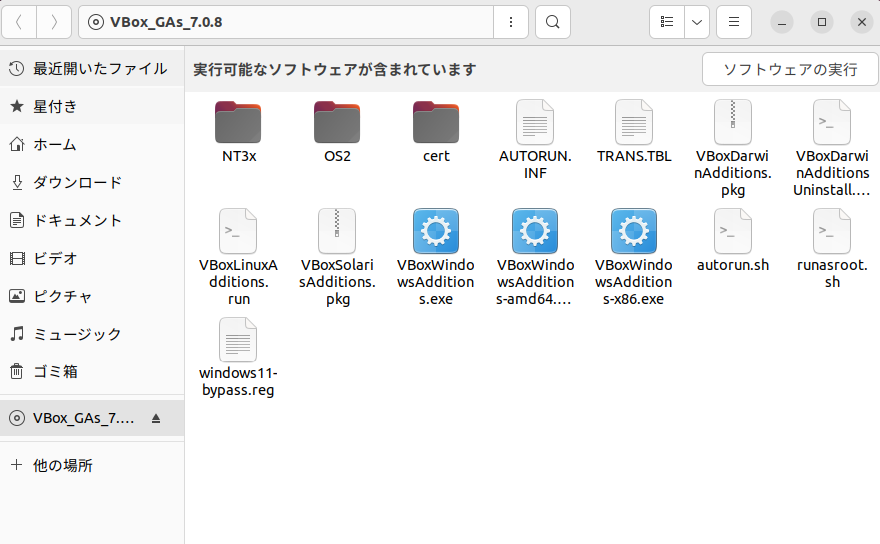Select 星付き in the sidebar
Screen dimensions: 880x544
pos(92,106)
